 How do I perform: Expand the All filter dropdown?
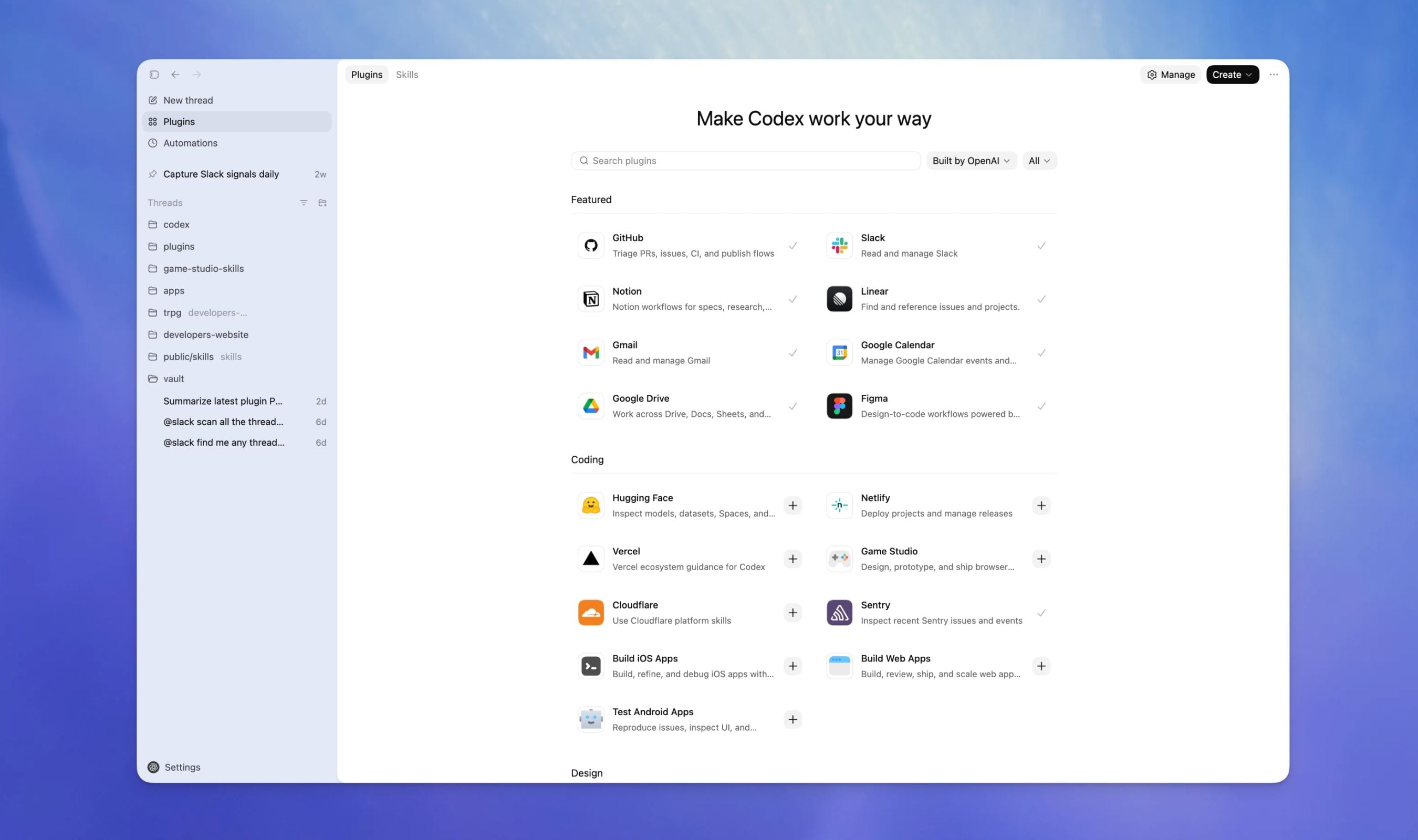(x=1039, y=160)
